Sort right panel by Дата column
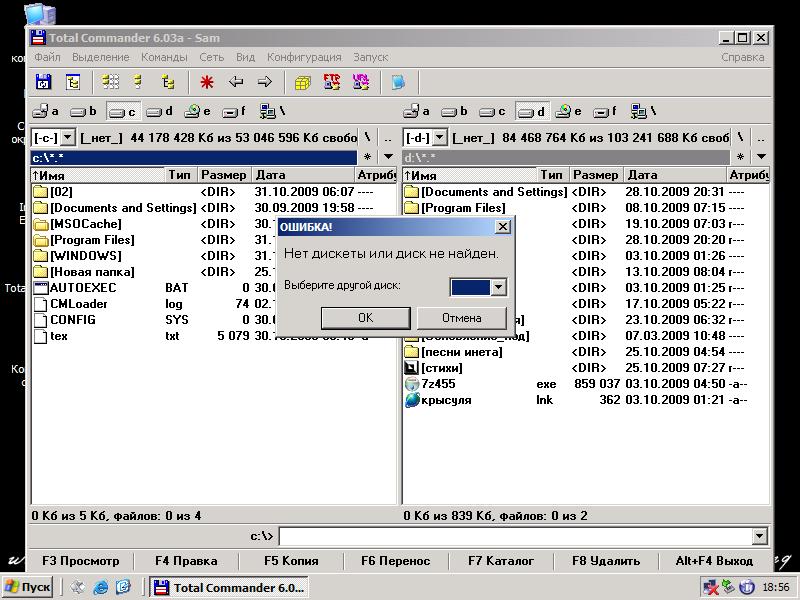800x600 pixels. [674, 175]
